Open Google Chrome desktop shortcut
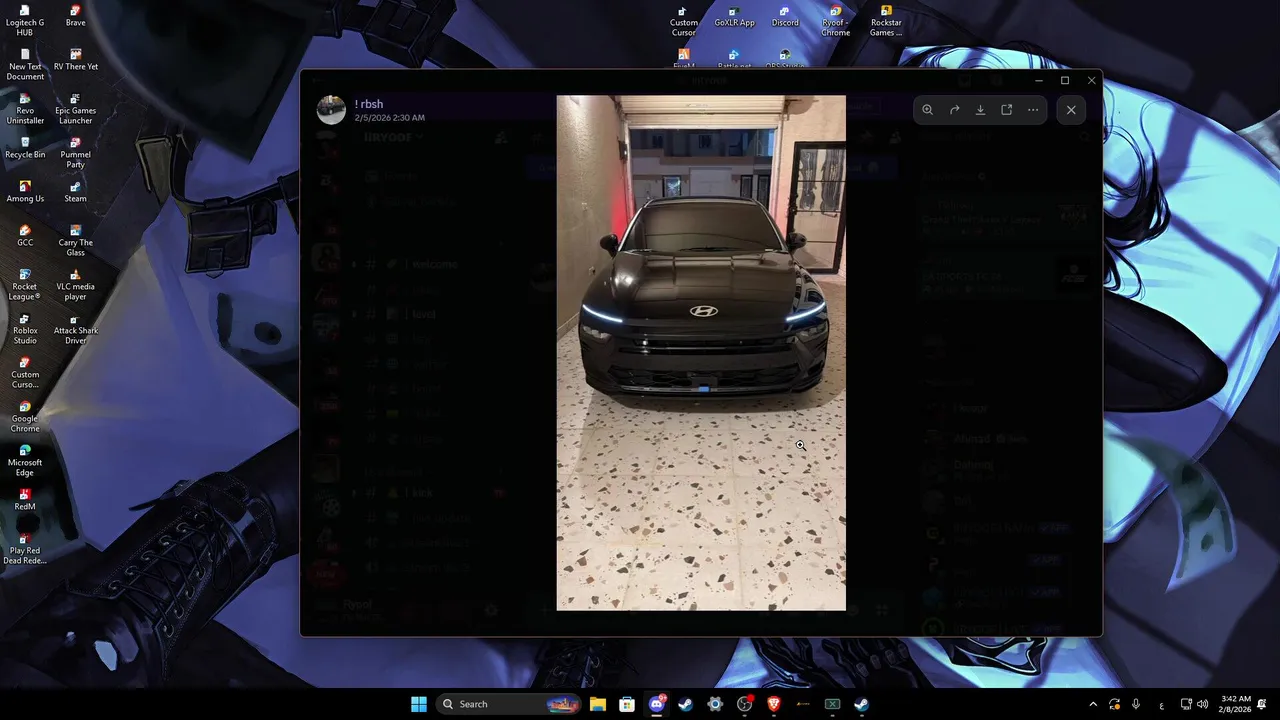This screenshot has height=720, width=1280. (x=25, y=417)
